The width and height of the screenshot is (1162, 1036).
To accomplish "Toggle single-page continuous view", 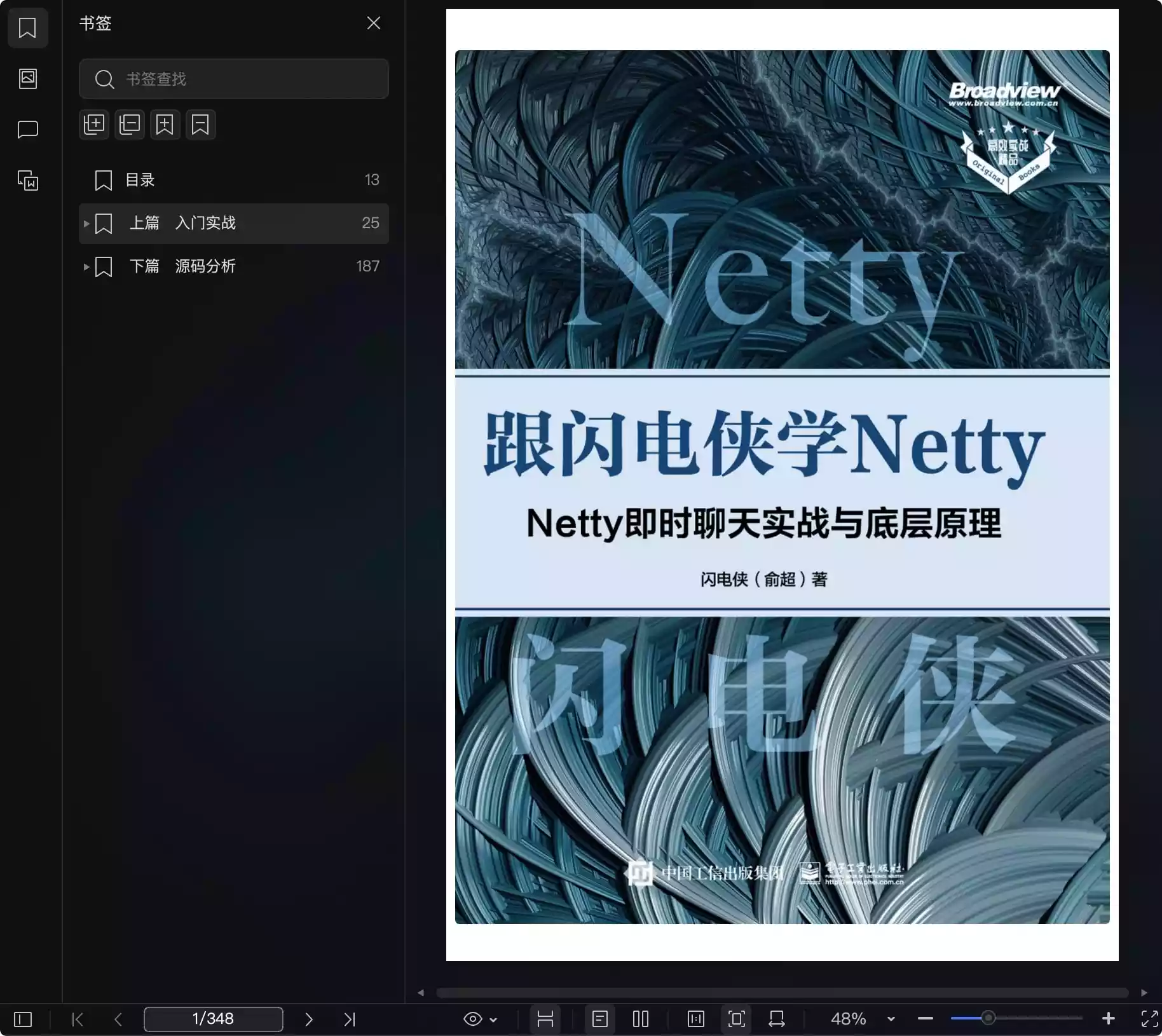I will coord(599,1019).
